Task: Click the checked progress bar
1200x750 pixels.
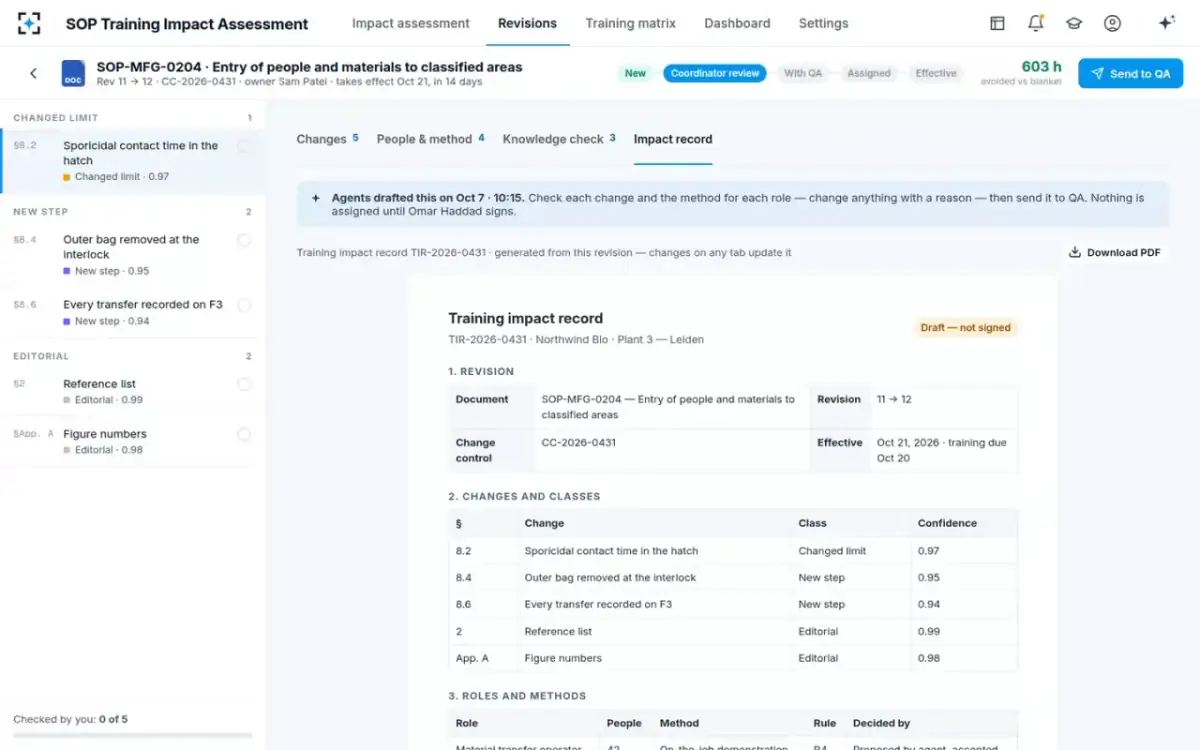Action: point(133,736)
